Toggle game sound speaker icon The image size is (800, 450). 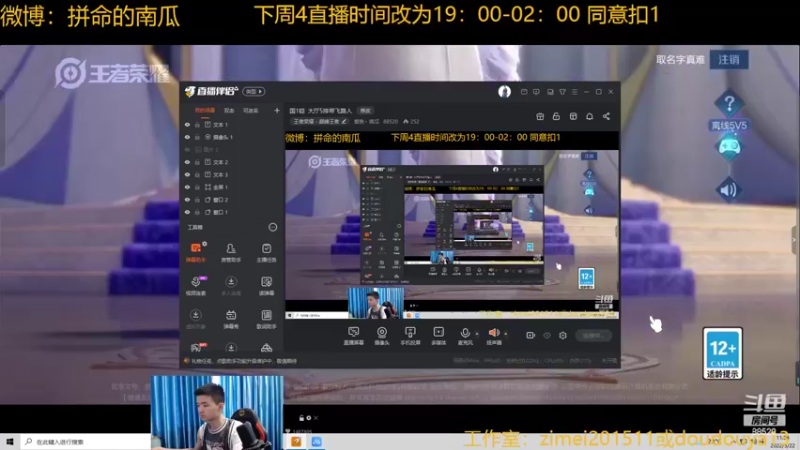729,190
